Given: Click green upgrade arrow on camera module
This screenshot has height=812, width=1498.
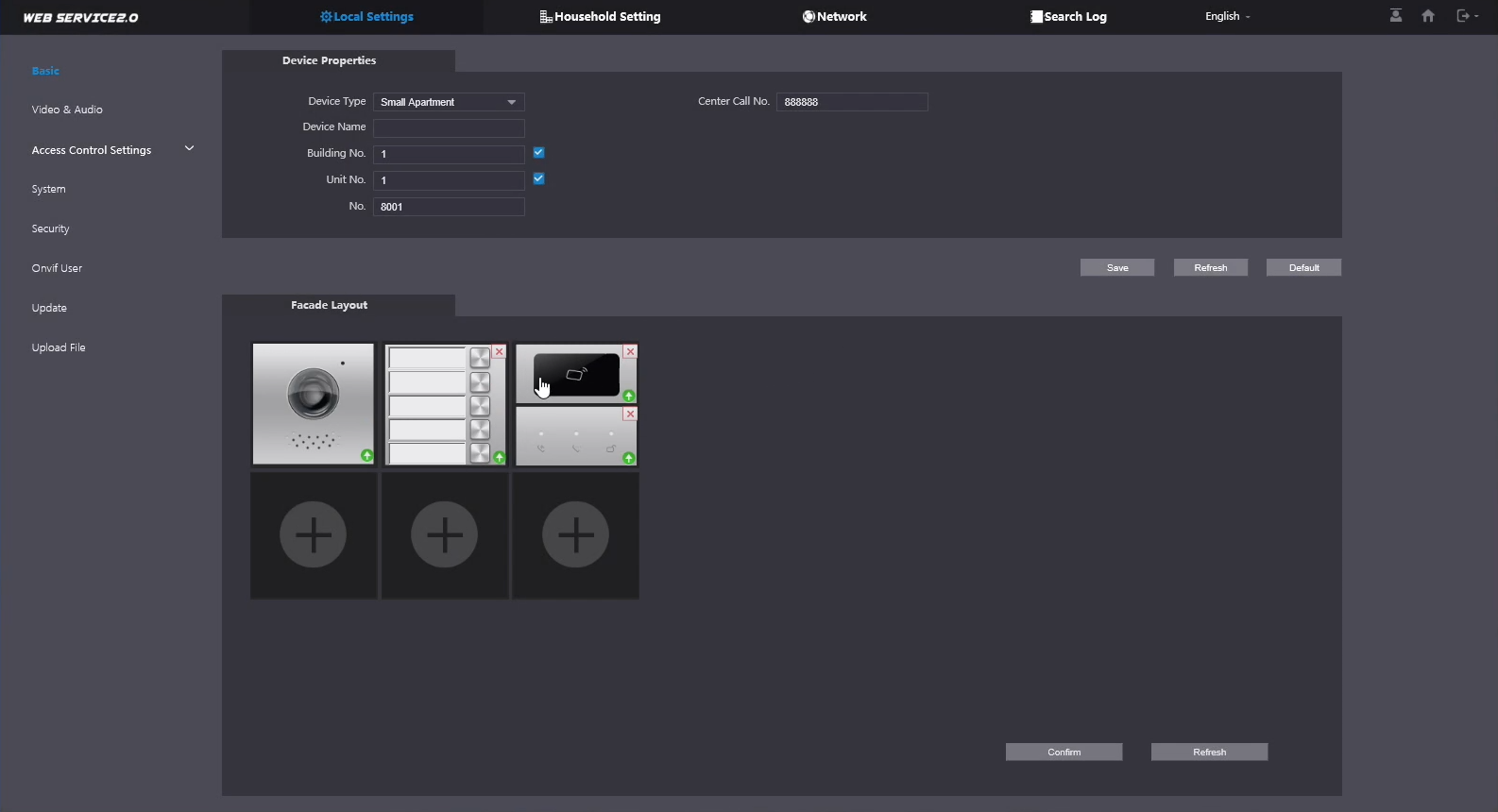Looking at the screenshot, I should point(366,456).
